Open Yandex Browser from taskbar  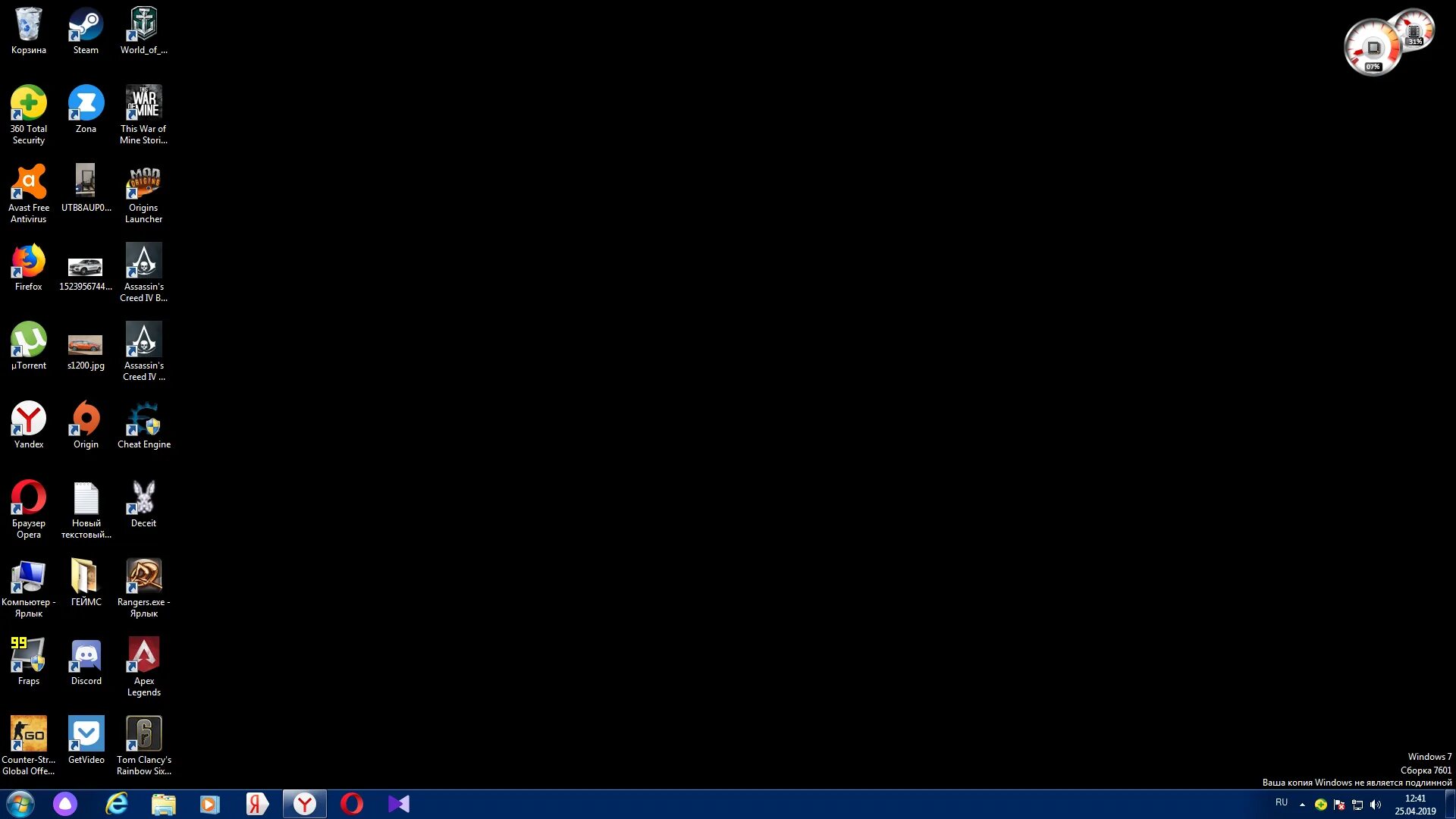tap(304, 803)
